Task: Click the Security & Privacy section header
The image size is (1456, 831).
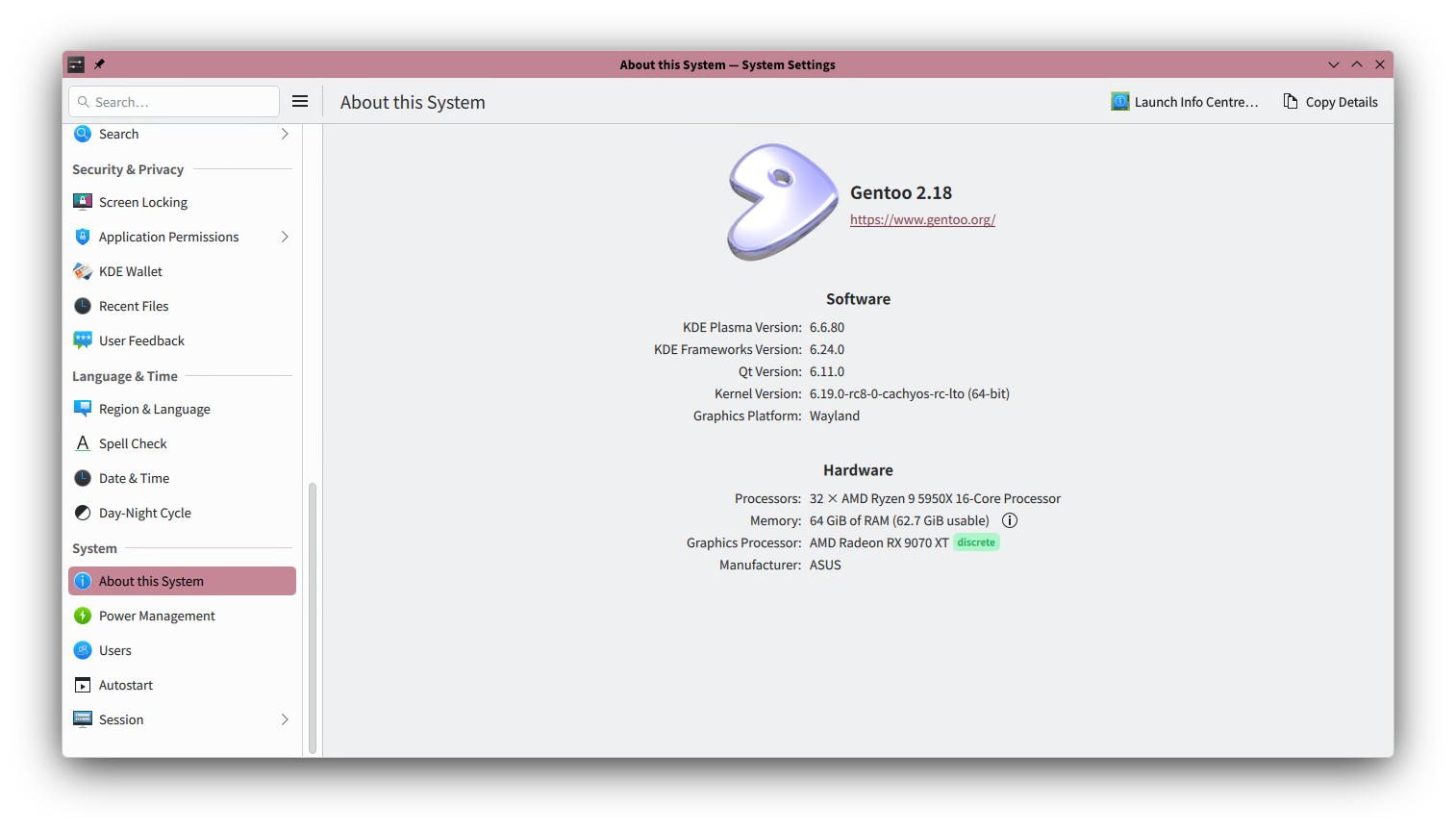Action: [x=128, y=169]
